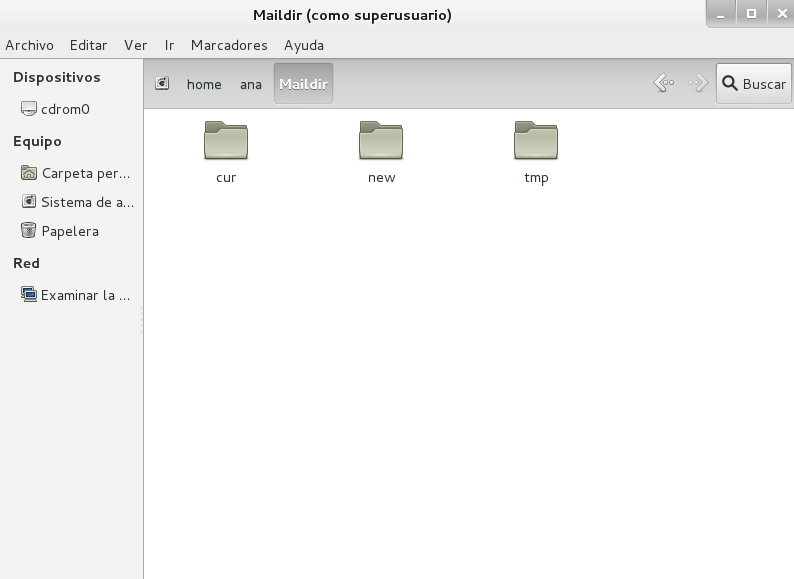Open the Ver menu
The image size is (794, 579).
click(x=136, y=45)
